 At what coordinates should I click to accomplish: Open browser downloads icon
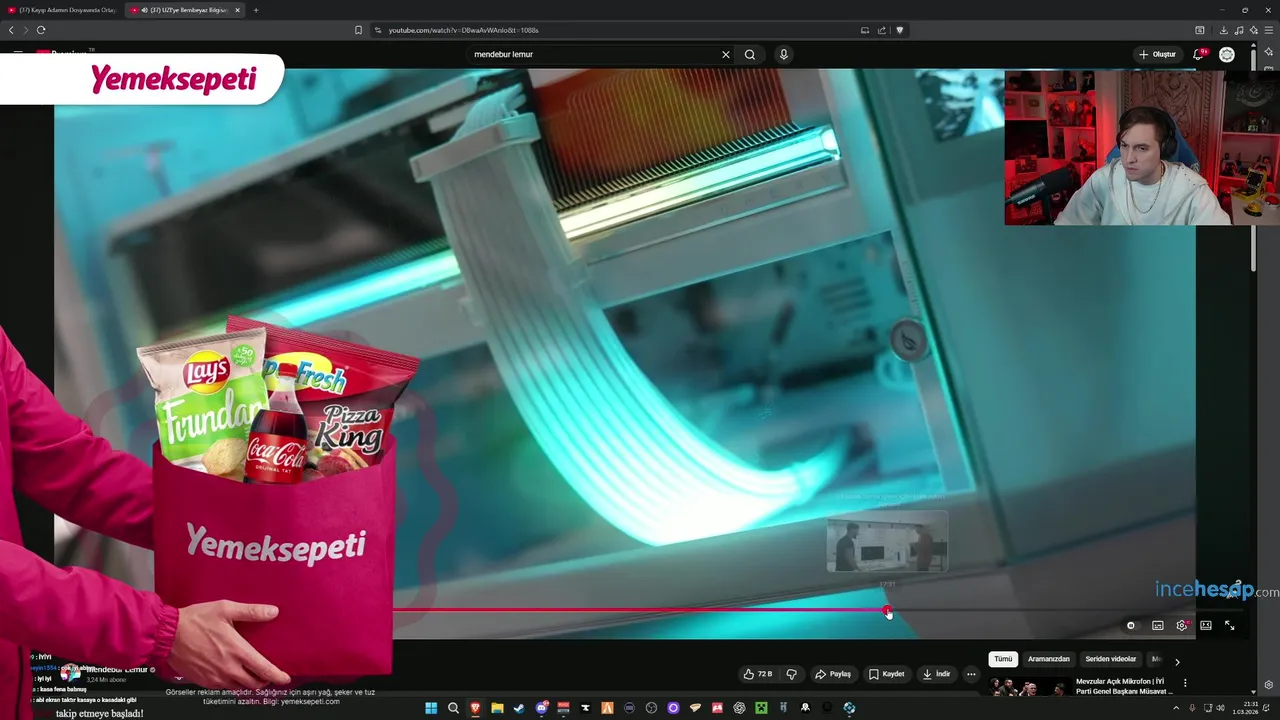pyautogui.click(x=1223, y=30)
